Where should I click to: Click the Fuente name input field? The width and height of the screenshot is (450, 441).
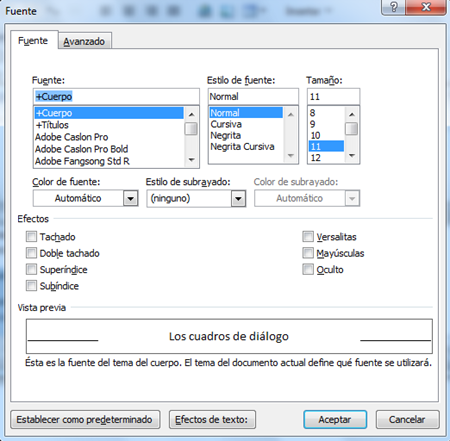[x=116, y=97]
